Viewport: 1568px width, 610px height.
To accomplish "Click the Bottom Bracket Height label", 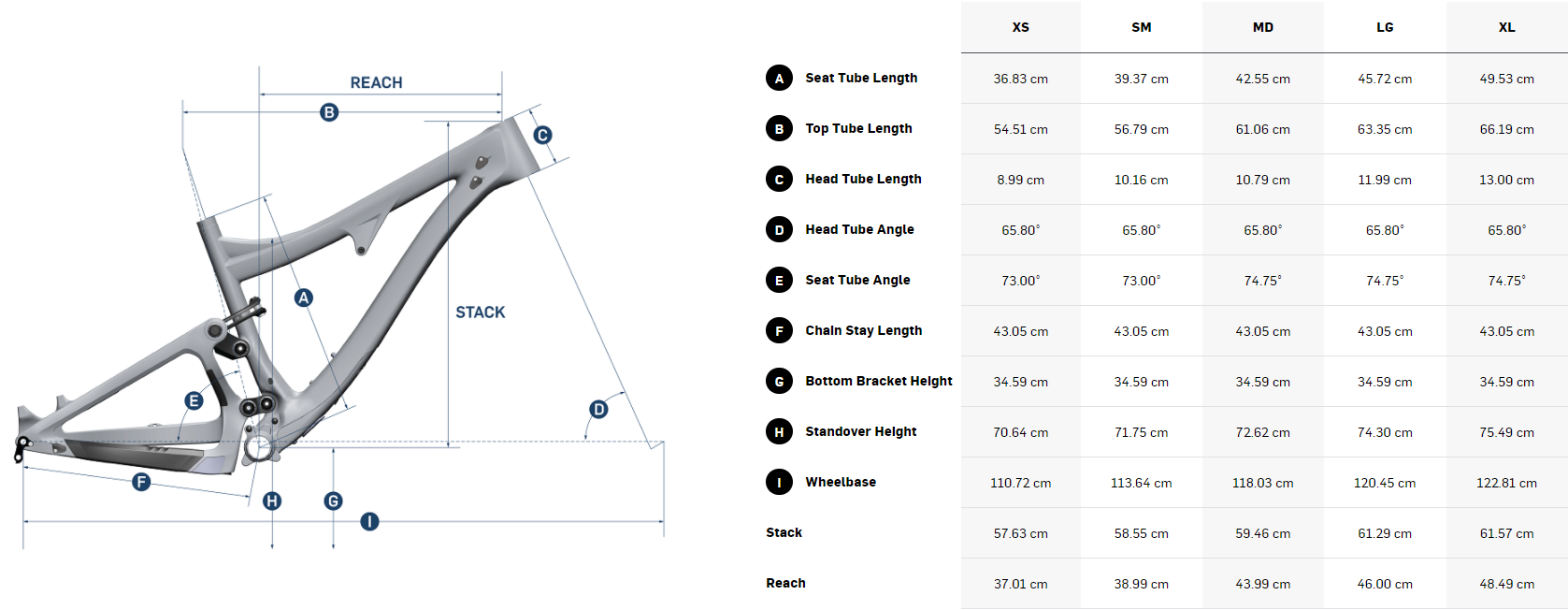I will click(x=878, y=381).
